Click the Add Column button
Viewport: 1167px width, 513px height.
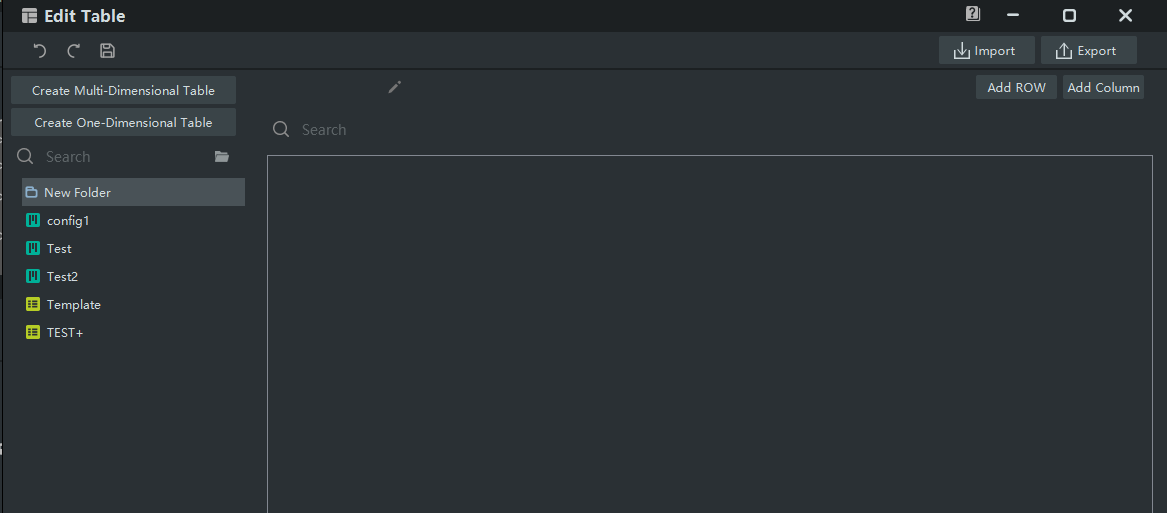(1103, 88)
